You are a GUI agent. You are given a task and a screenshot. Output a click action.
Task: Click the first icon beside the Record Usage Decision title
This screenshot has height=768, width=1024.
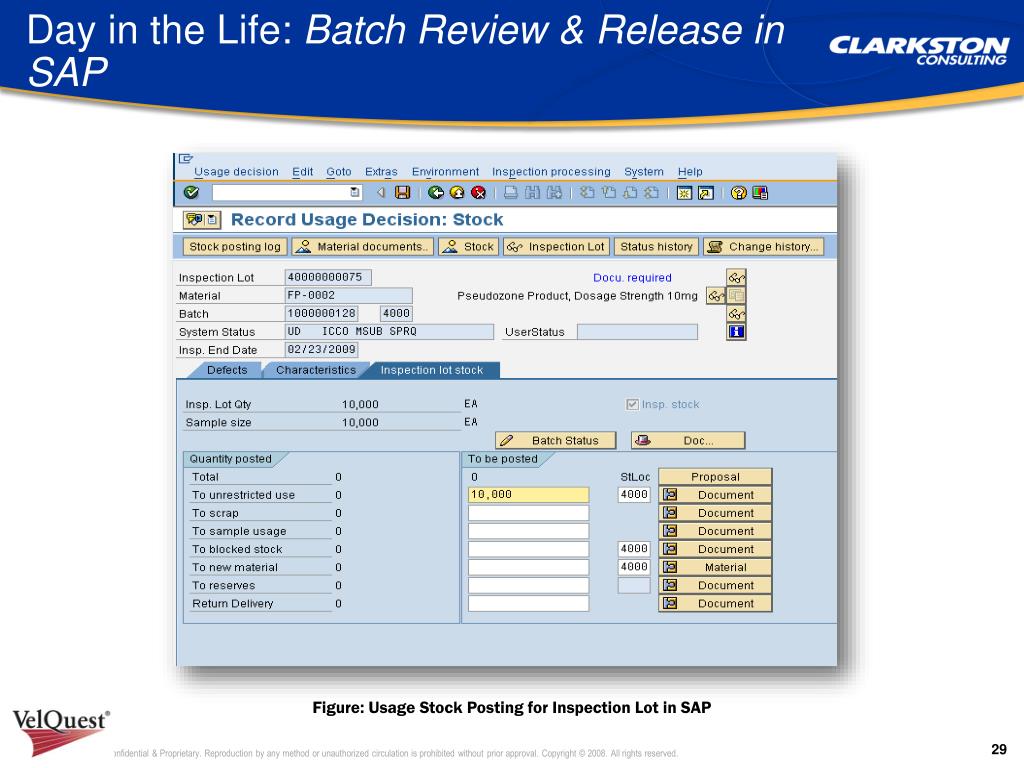[x=193, y=219]
